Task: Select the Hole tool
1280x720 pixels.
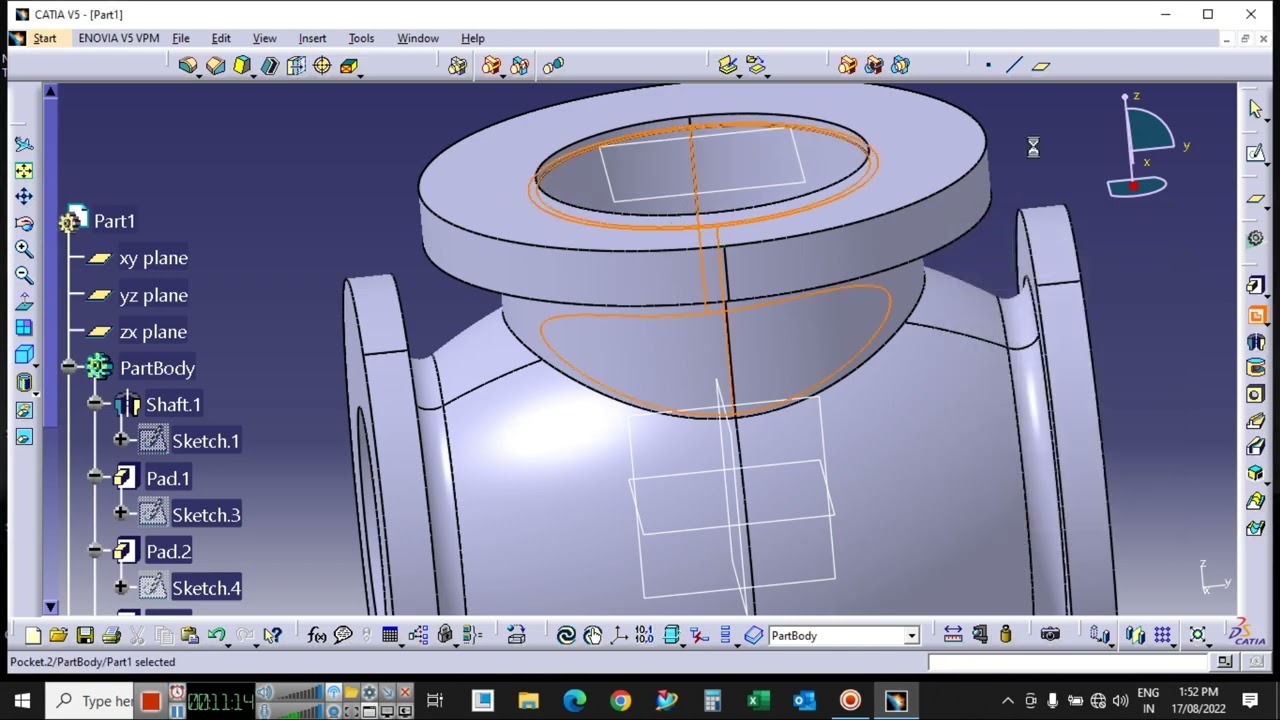Action: pos(1256,395)
